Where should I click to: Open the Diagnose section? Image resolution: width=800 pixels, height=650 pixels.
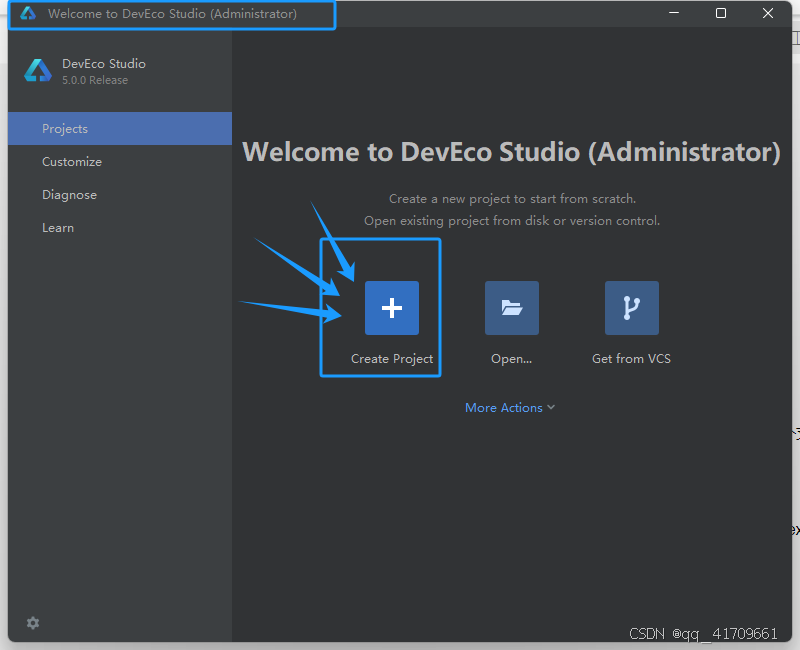68,194
